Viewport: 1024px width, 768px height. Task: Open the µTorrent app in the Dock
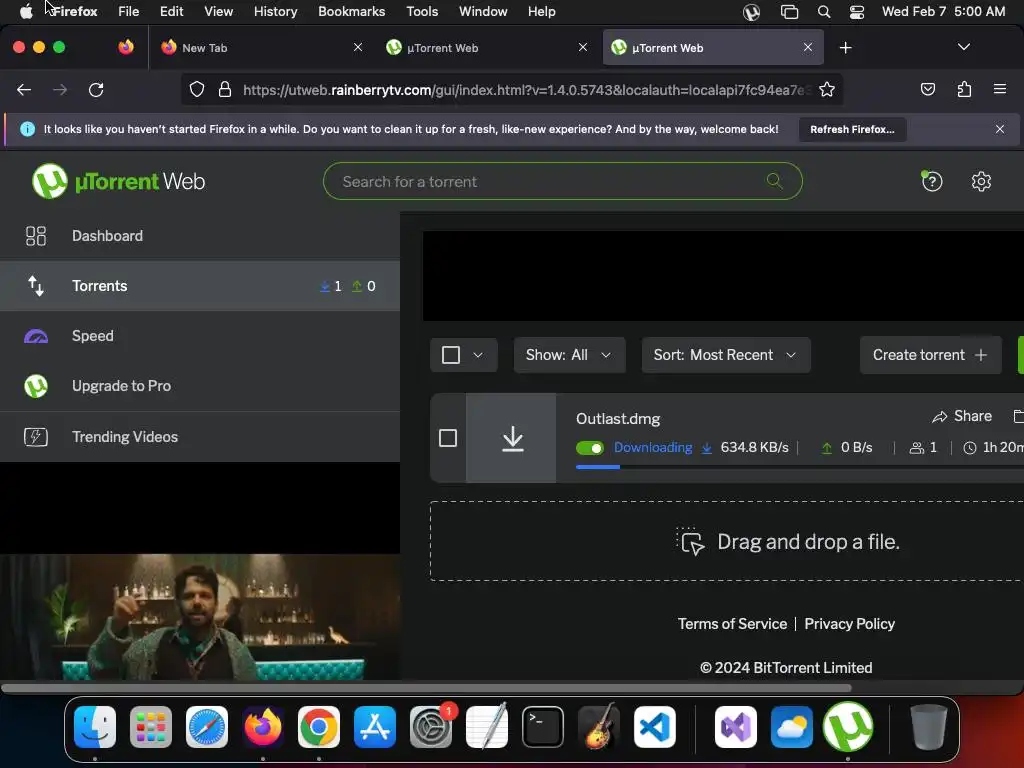point(848,726)
